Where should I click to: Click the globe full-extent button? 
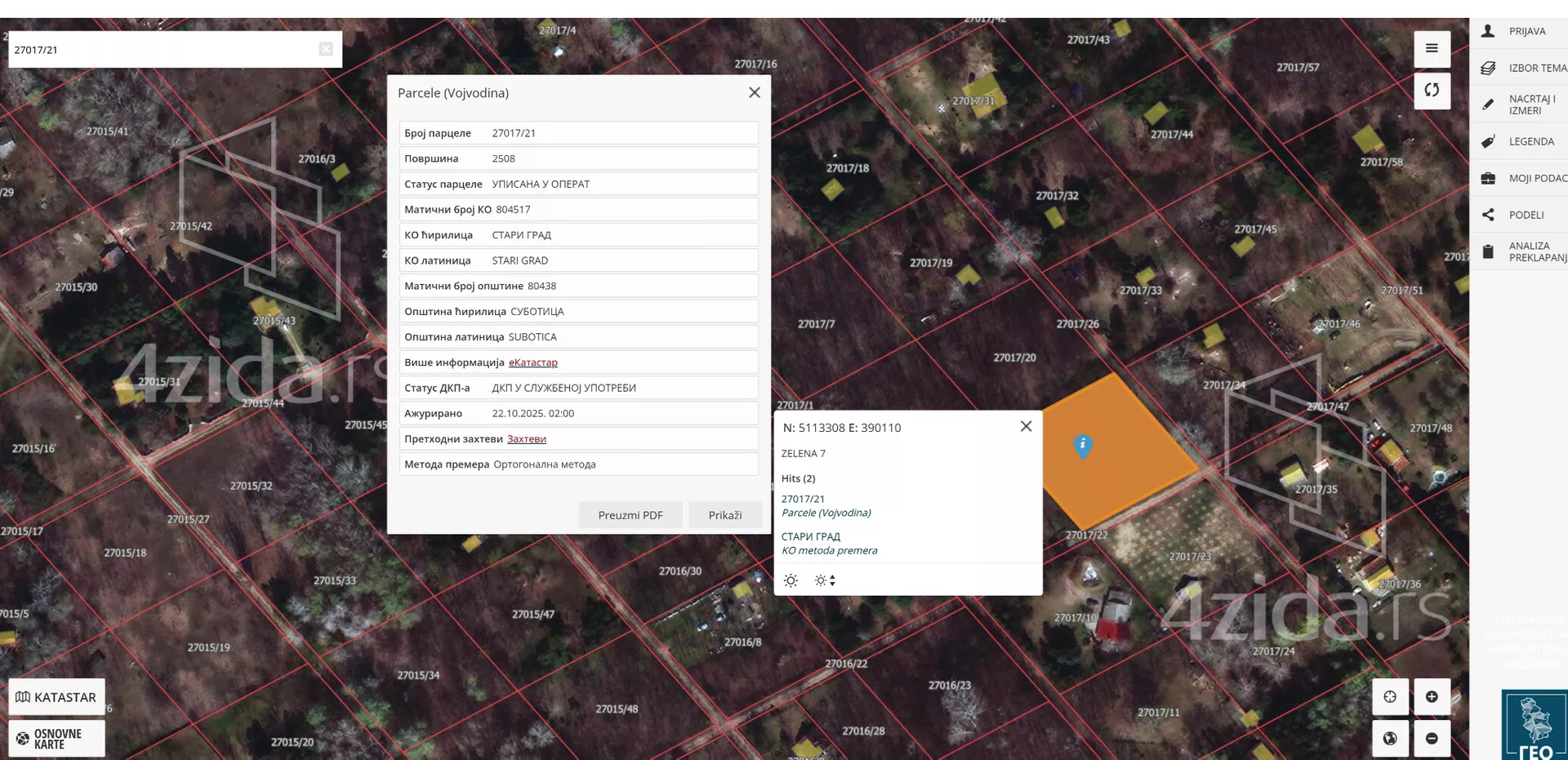[x=1390, y=739]
